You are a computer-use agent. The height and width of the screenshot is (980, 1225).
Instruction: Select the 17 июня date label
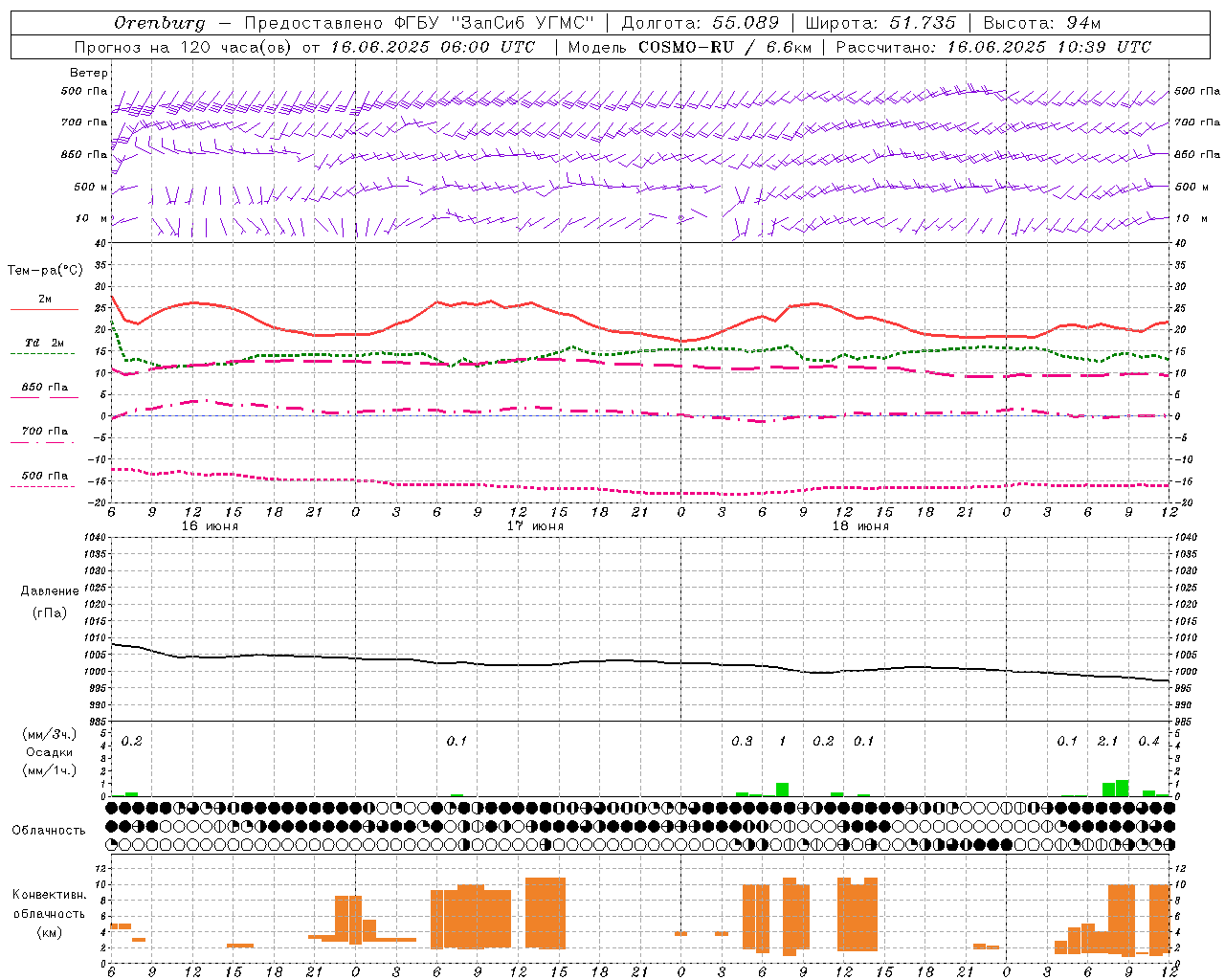[535, 526]
